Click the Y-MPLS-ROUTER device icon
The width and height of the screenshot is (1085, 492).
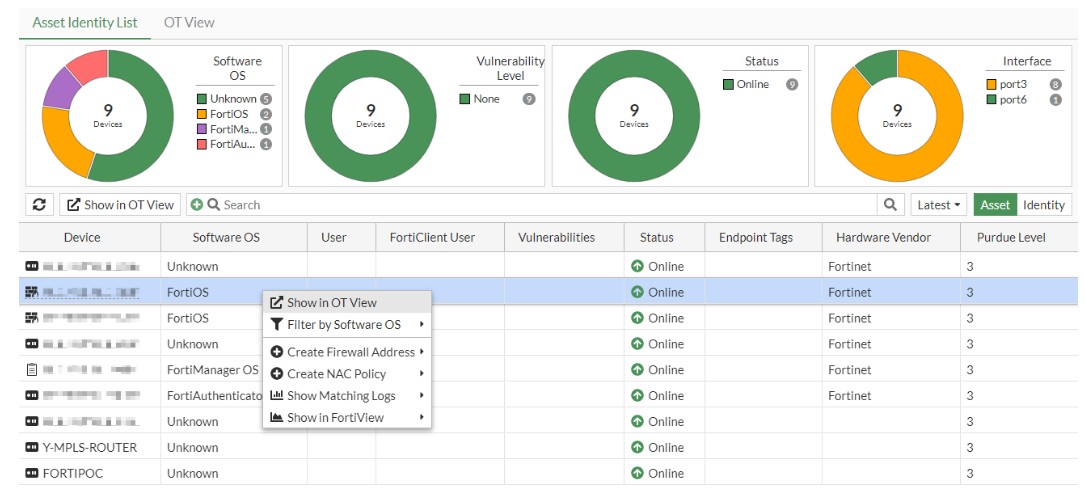[x=31, y=448]
